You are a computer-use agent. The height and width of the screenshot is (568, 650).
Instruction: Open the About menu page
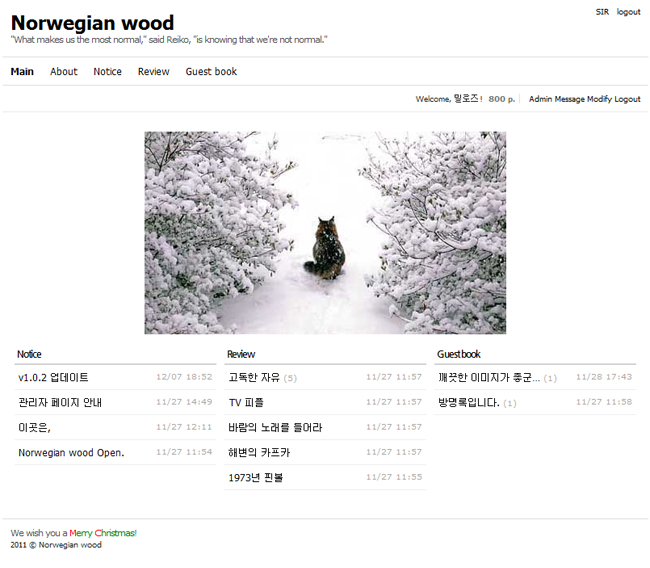click(x=64, y=72)
